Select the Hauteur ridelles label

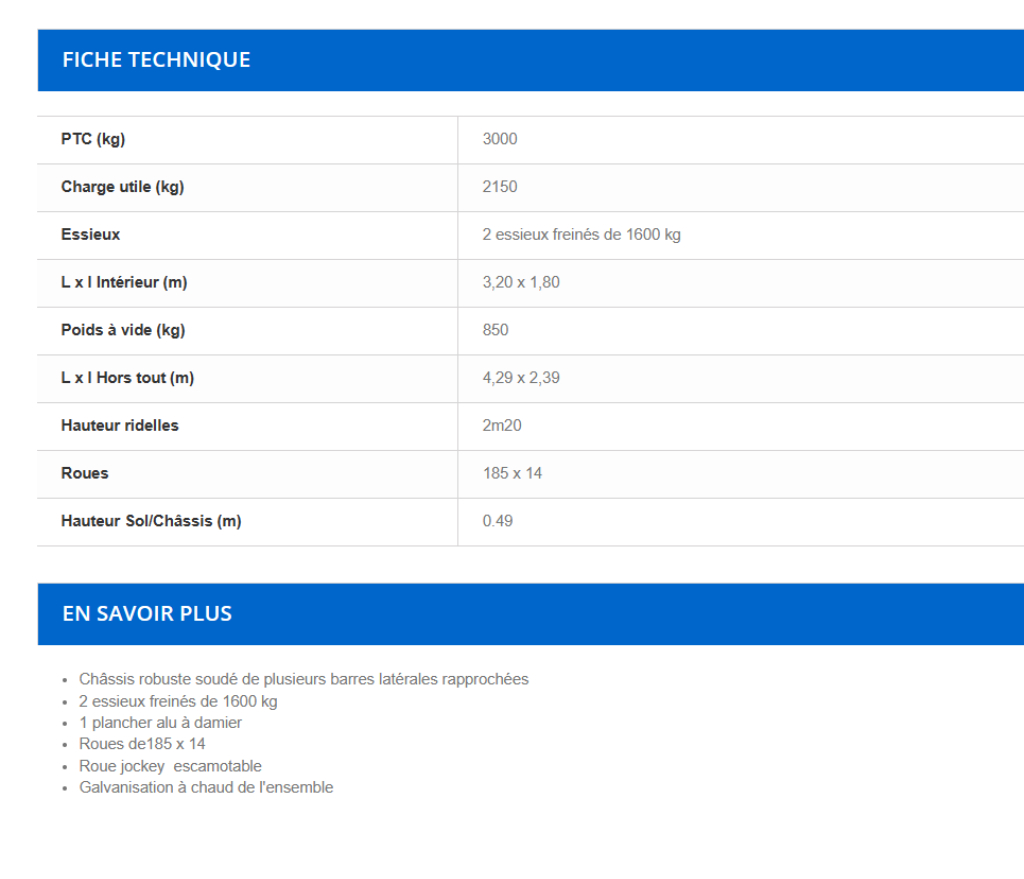[120, 425]
